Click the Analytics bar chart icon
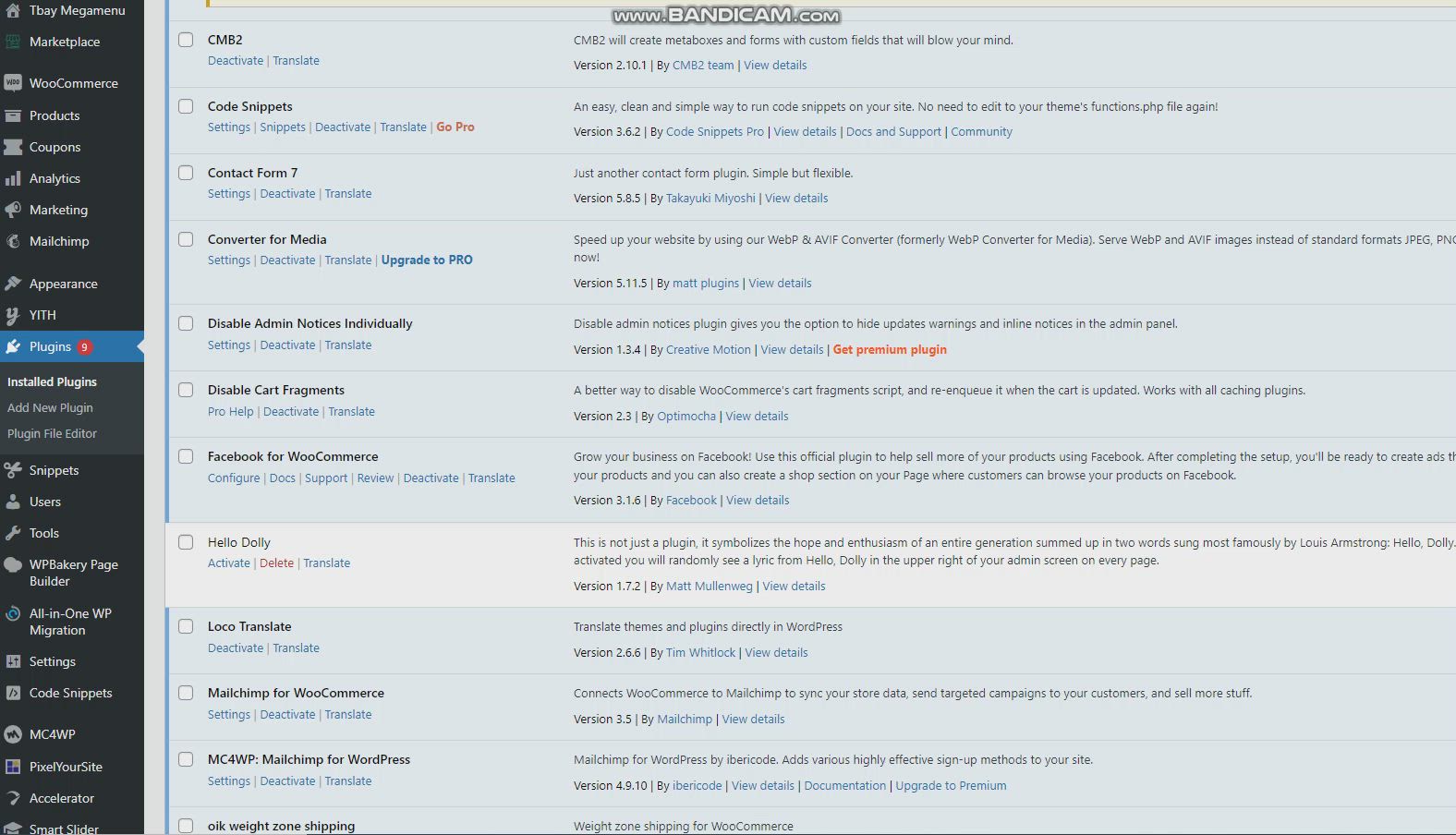 pyautogui.click(x=13, y=178)
